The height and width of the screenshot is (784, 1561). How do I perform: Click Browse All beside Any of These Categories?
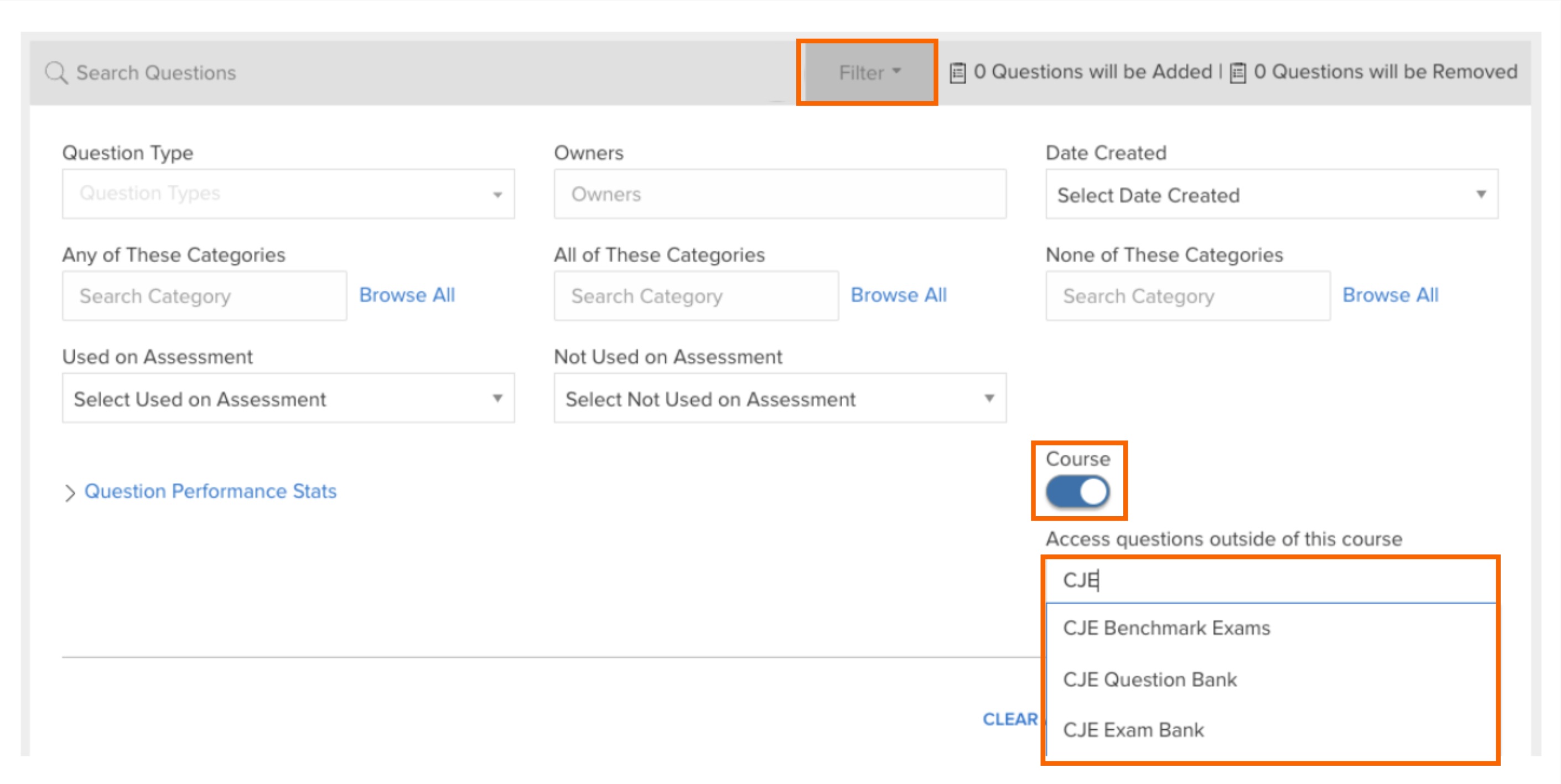(408, 295)
